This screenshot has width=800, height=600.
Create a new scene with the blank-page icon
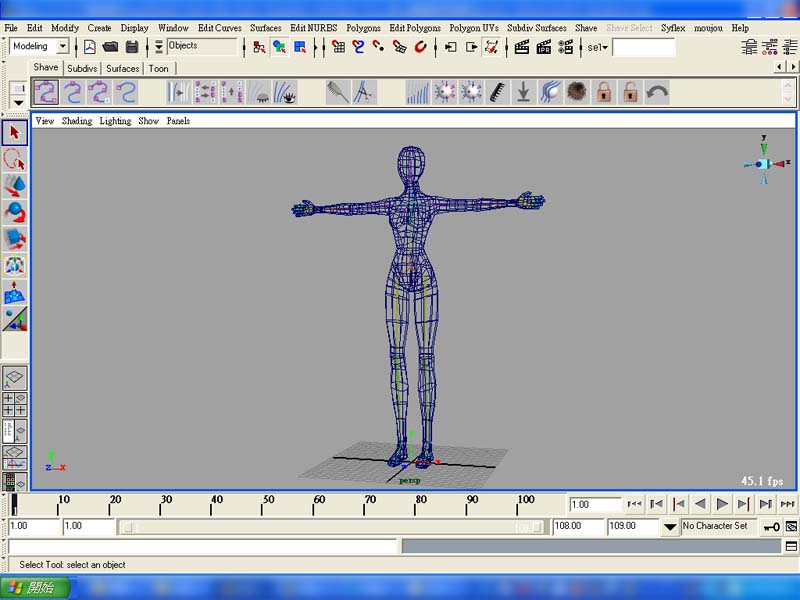pyautogui.click(x=90, y=47)
